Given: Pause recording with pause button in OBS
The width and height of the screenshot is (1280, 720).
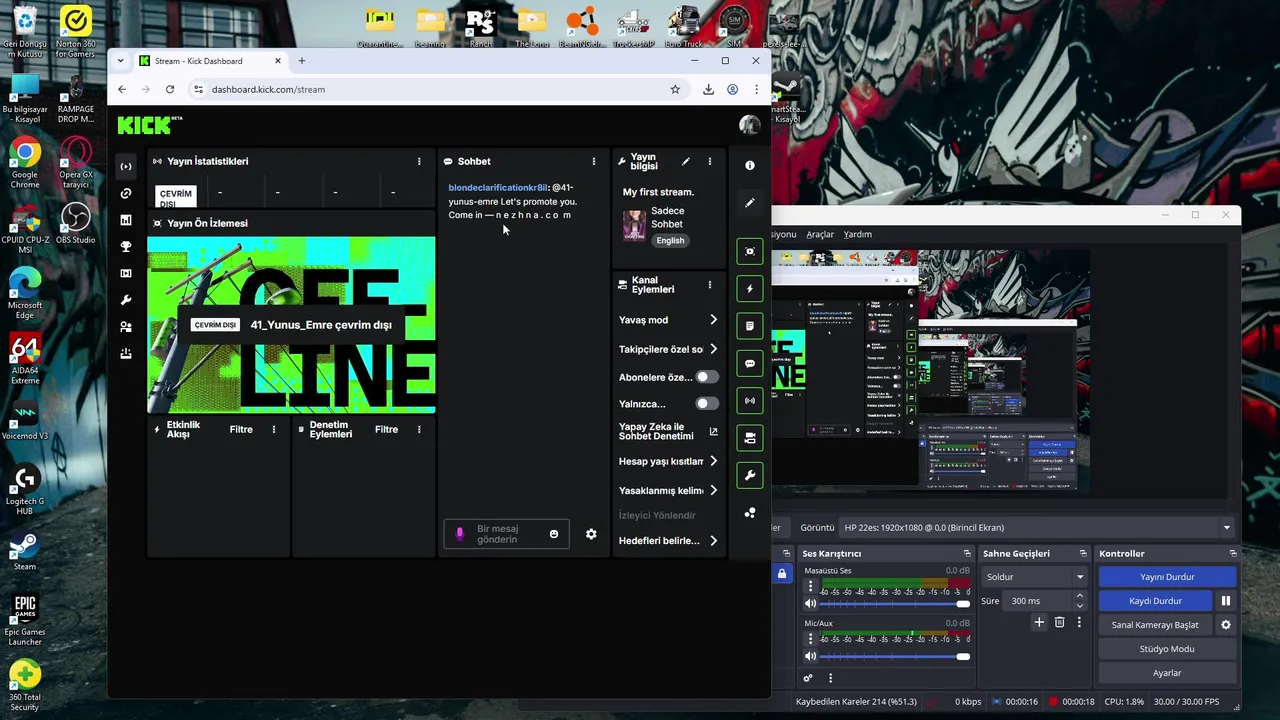Looking at the screenshot, I should (1226, 601).
